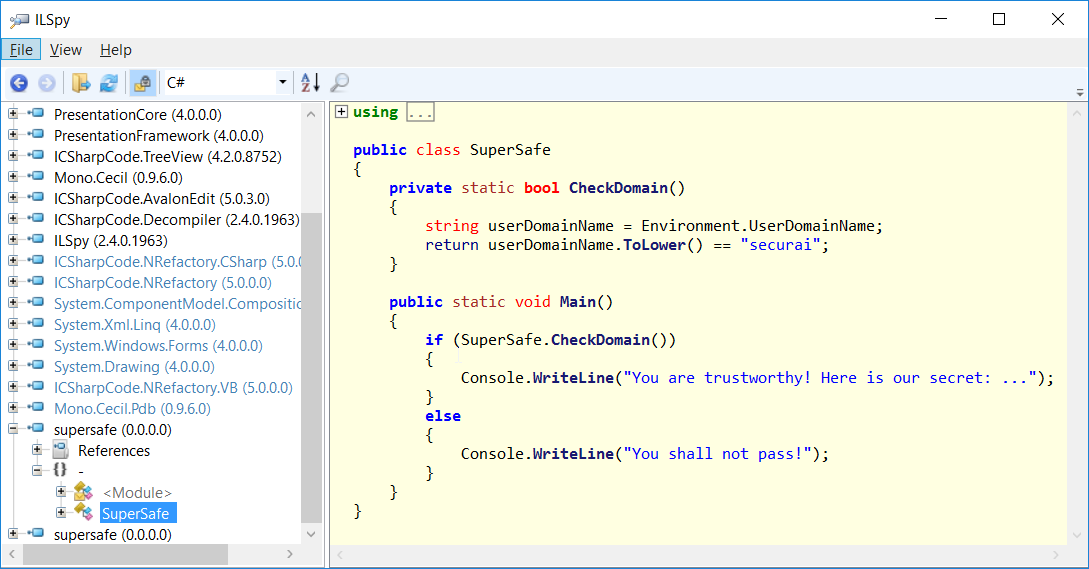This screenshot has height=569, width=1089.
Task: Expand the <Module> class node
Action: (x=61, y=492)
